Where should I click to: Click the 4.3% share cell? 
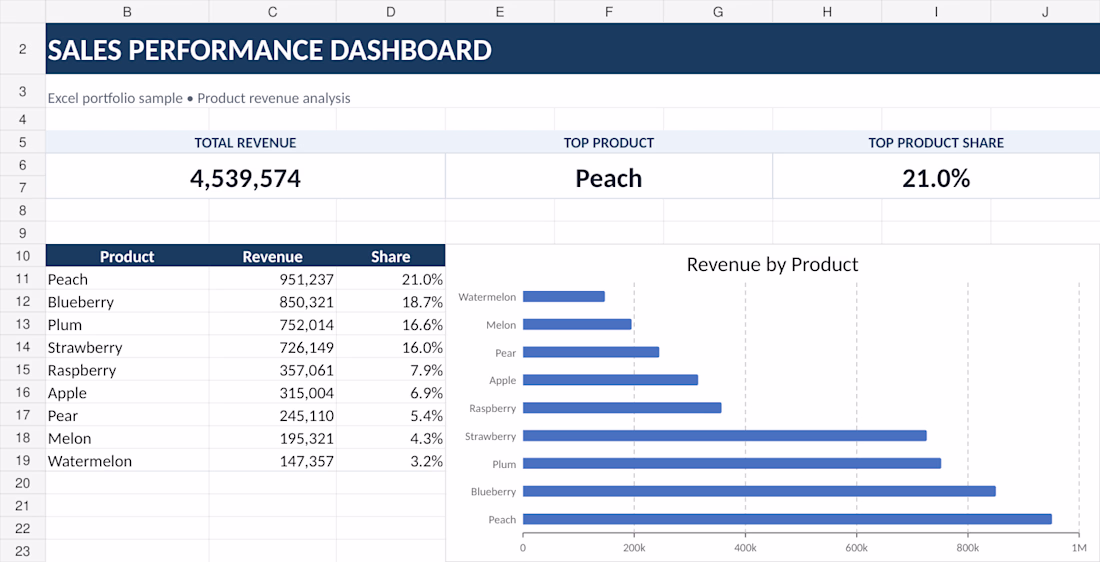tap(391, 438)
